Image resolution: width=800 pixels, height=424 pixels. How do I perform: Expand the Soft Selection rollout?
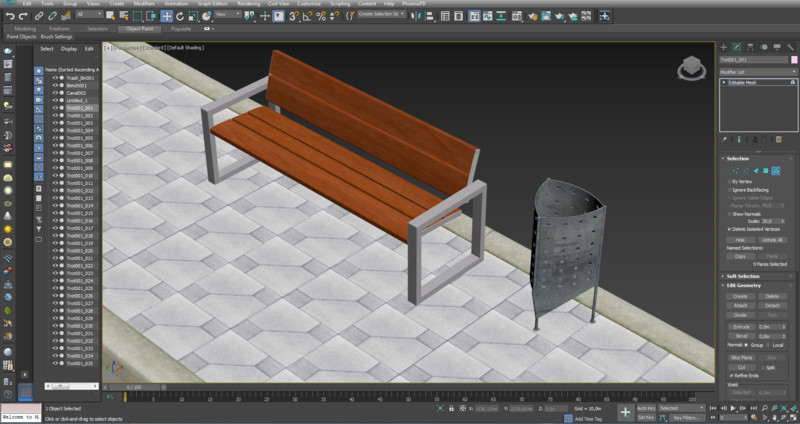click(742, 276)
